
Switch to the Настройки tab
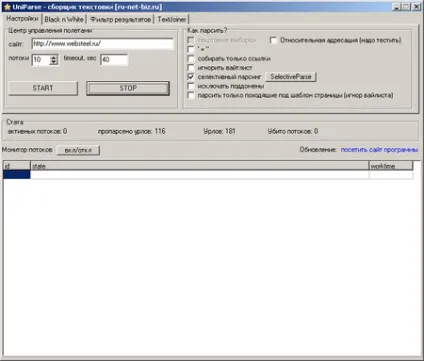22,19
